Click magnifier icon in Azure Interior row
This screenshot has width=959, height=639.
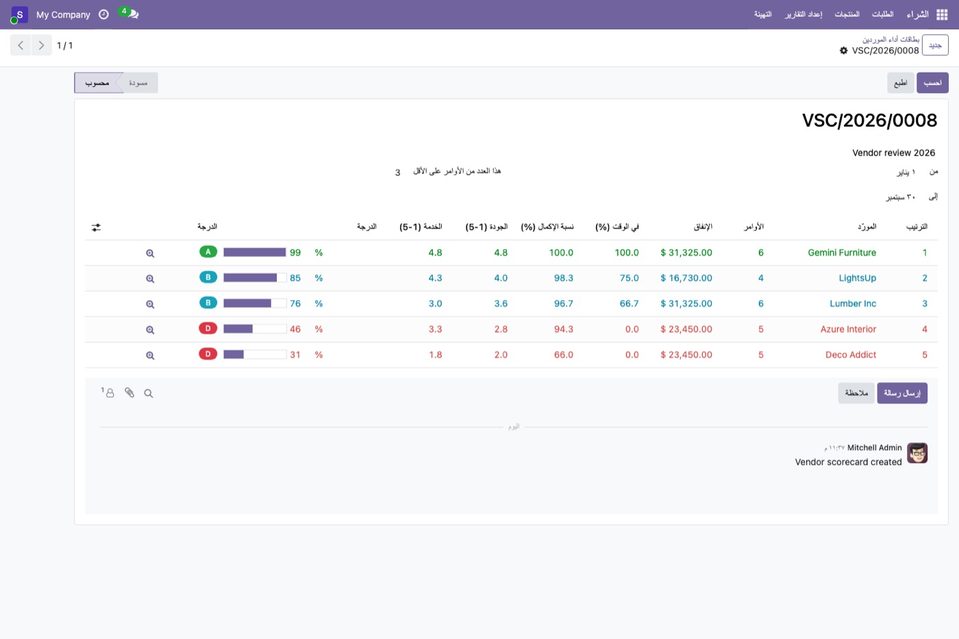[x=150, y=330]
